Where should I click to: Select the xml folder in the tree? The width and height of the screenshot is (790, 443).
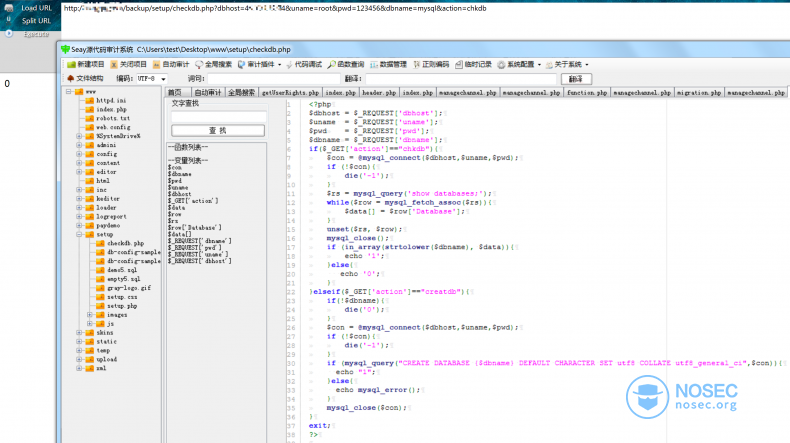101,368
